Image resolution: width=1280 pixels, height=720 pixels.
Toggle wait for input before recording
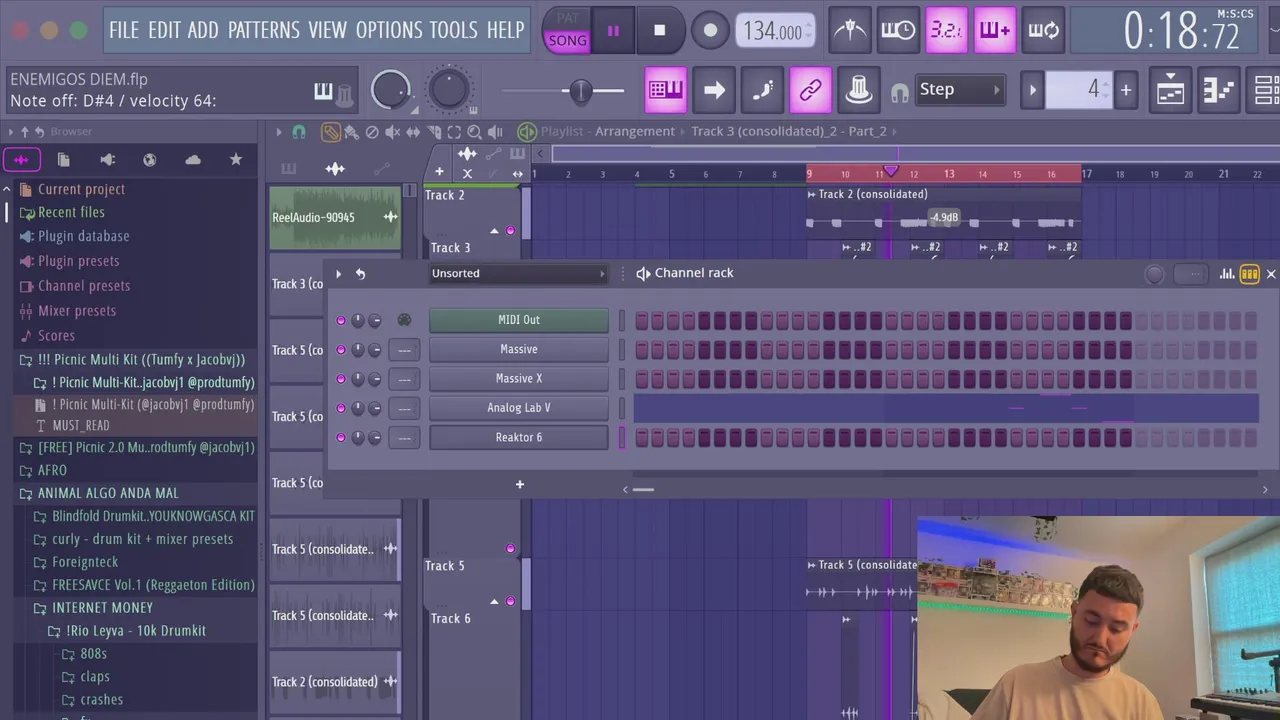(898, 30)
